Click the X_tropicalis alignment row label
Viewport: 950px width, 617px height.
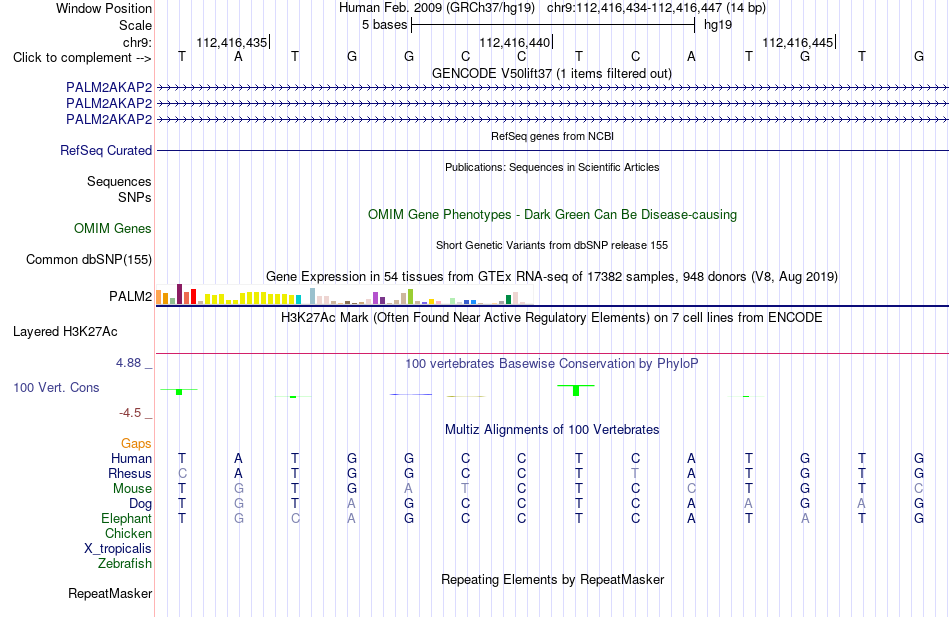tap(118, 549)
